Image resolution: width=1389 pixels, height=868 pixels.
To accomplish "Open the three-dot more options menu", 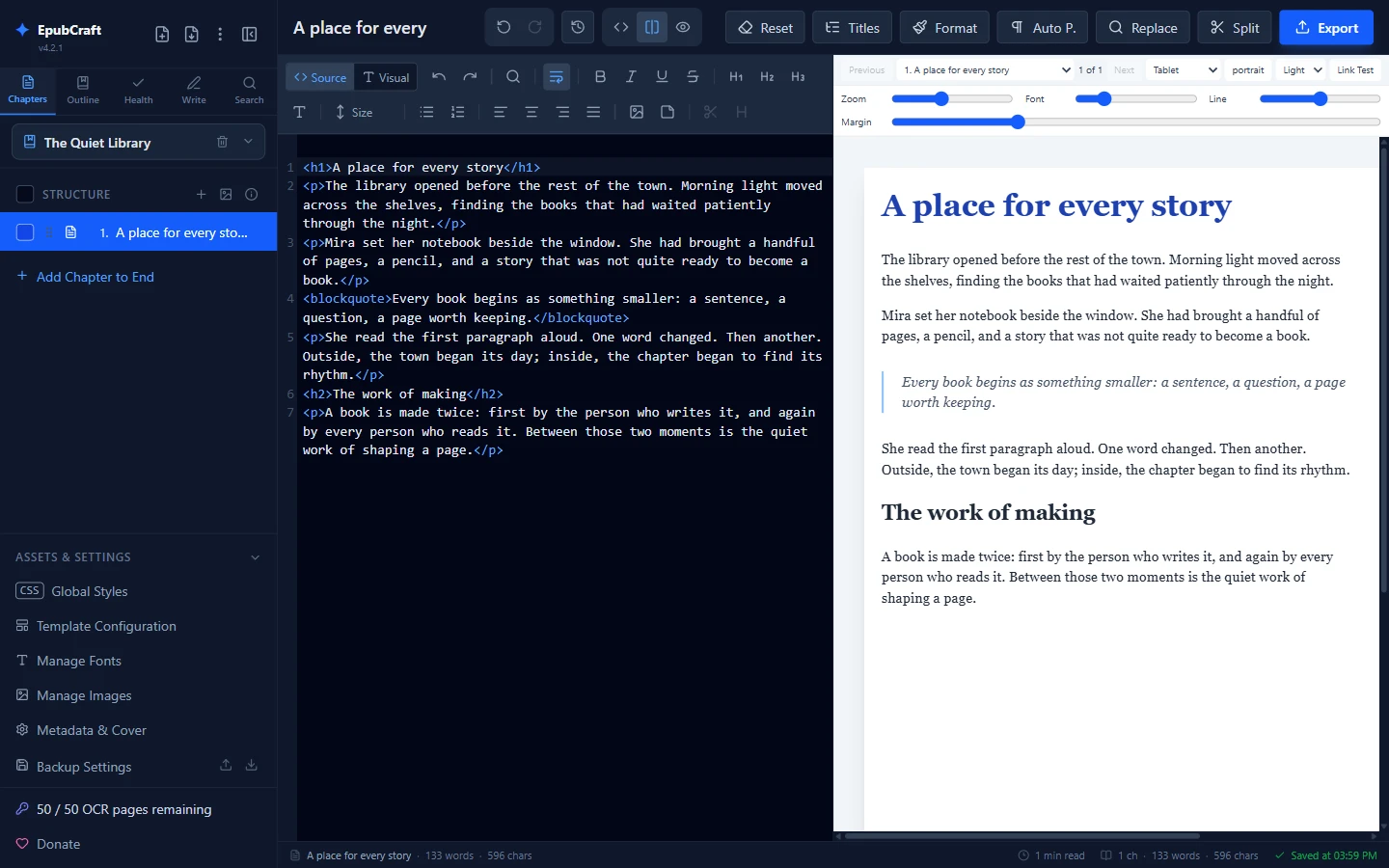I will pyautogui.click(x=220, y=35).
